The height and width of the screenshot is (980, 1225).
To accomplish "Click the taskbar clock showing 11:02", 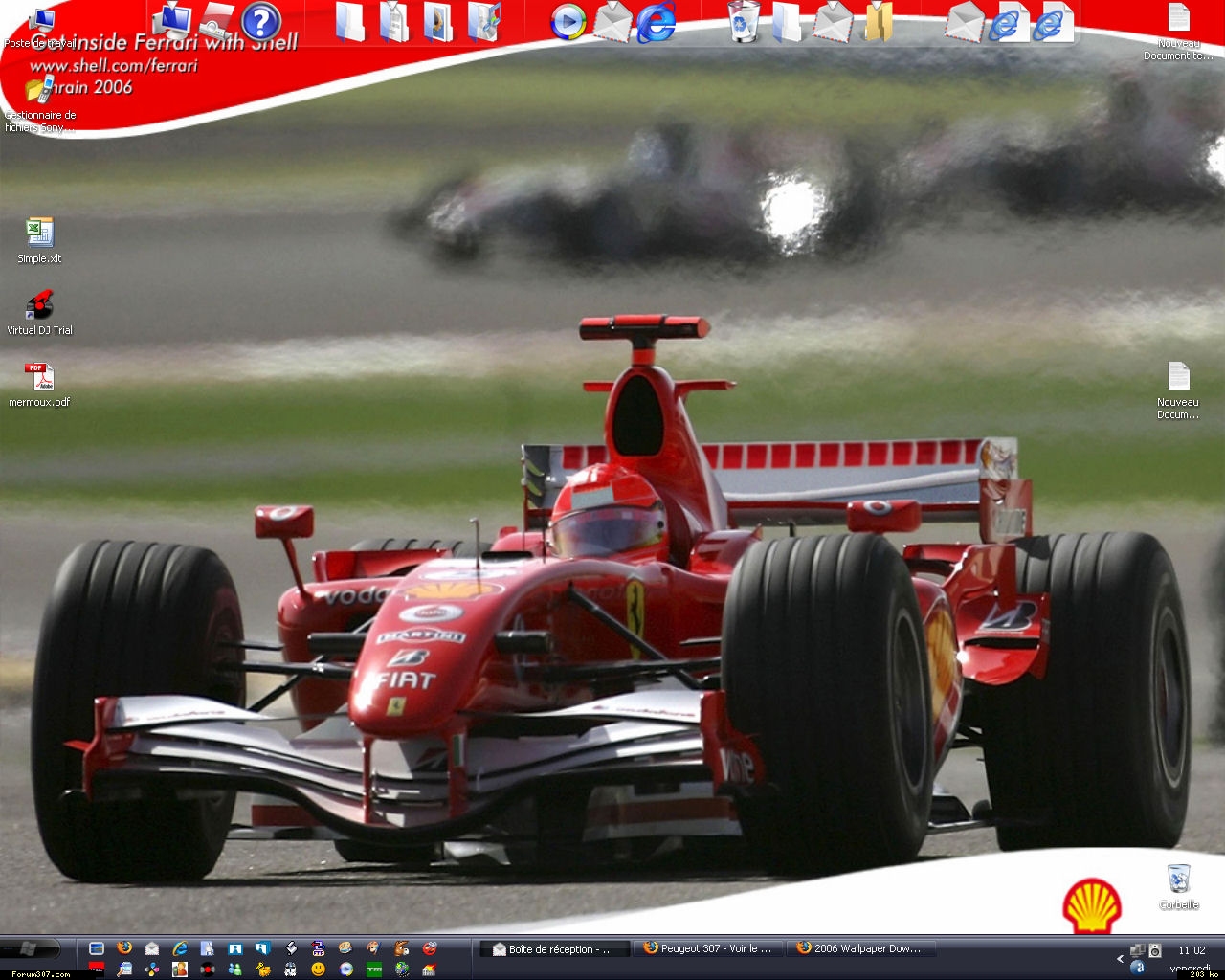I will 1192,950.
